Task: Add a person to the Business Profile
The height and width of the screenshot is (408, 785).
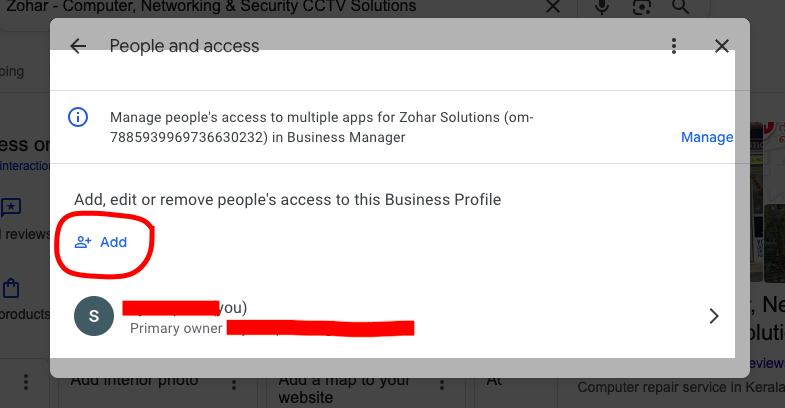Action: (x=102, y=242)
